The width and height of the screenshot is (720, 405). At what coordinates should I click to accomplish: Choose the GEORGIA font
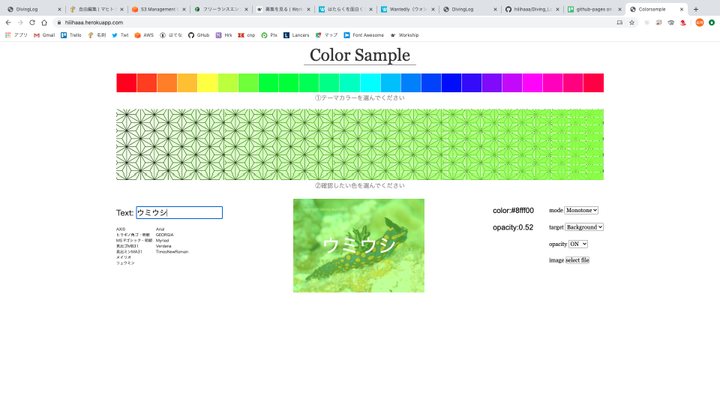[164, 235]
